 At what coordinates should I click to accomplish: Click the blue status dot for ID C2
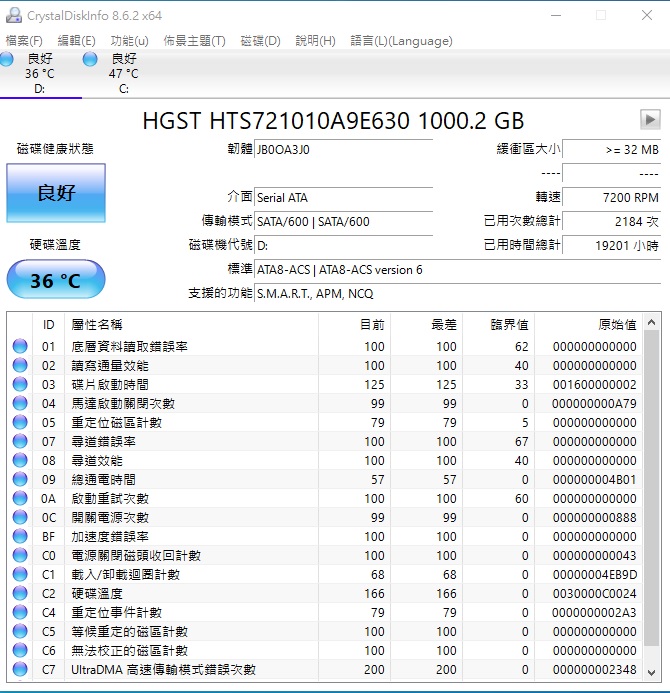20,593
